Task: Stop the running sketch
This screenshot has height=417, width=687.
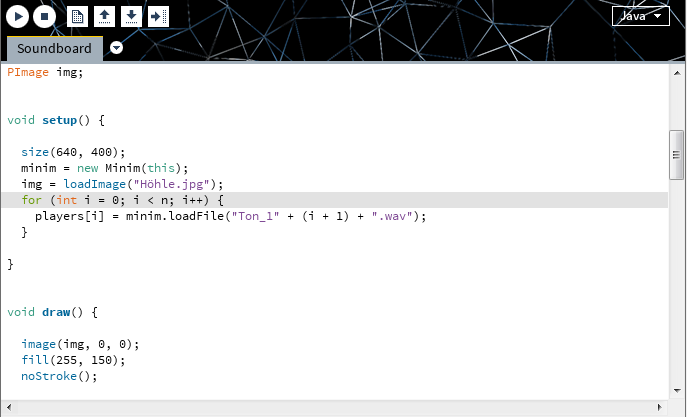Action: click(x=44, y=17)
